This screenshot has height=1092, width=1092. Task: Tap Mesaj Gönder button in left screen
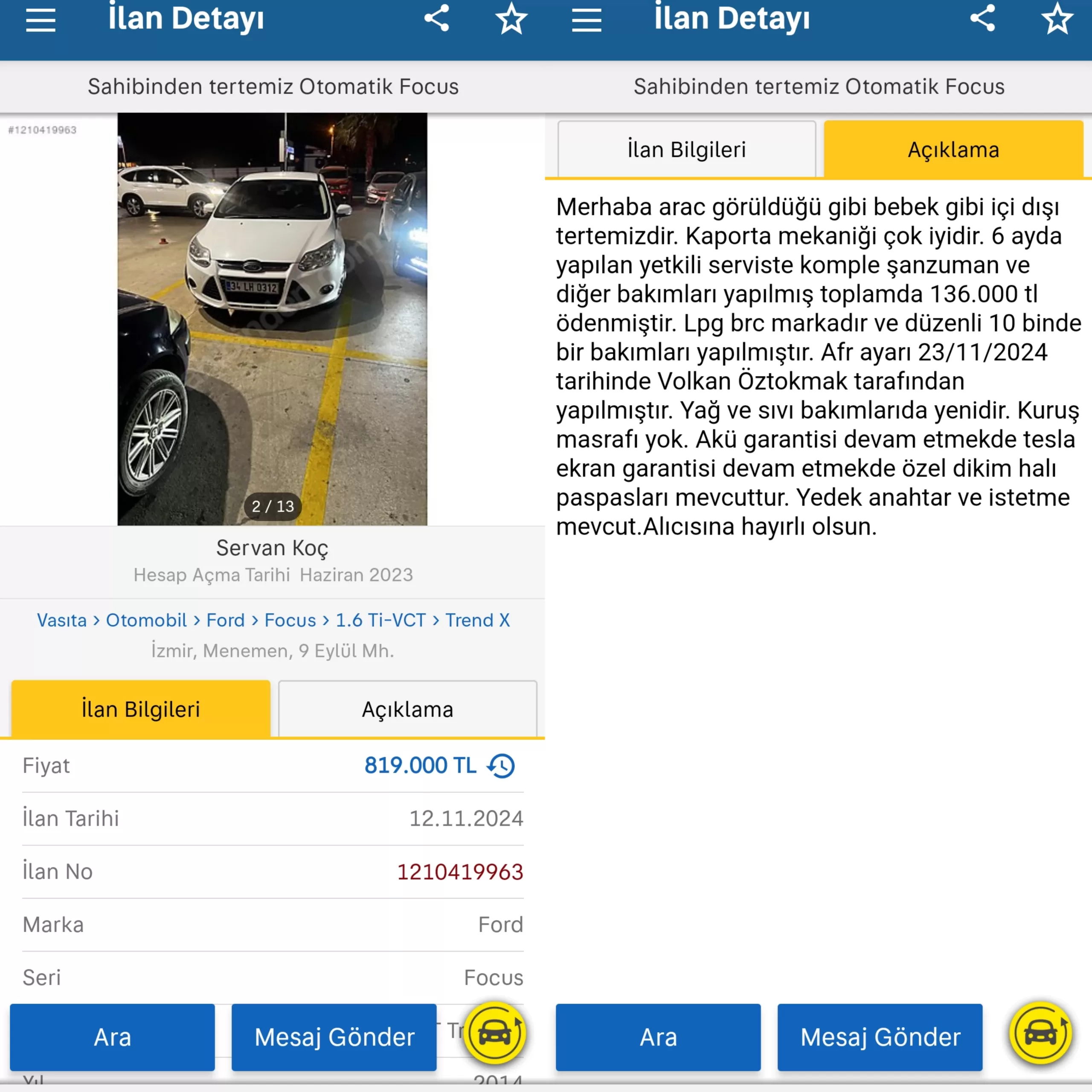pyautogui.click(x=334, y=1037)
